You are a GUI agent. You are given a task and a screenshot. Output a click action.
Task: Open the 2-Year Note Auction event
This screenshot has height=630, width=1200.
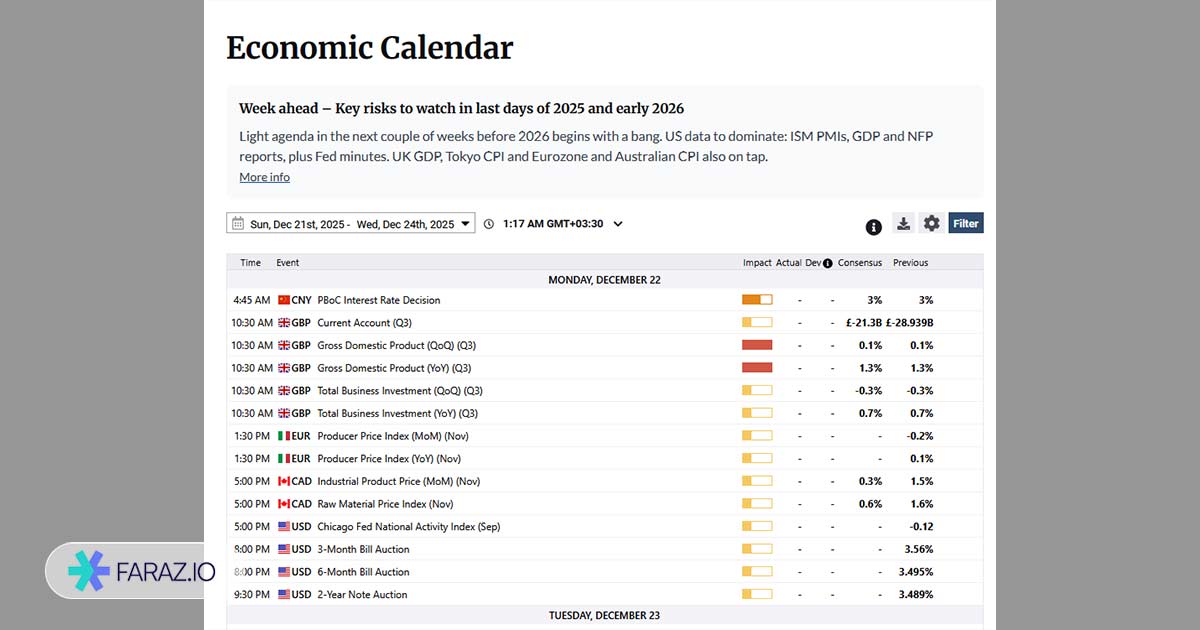point(362,595)
